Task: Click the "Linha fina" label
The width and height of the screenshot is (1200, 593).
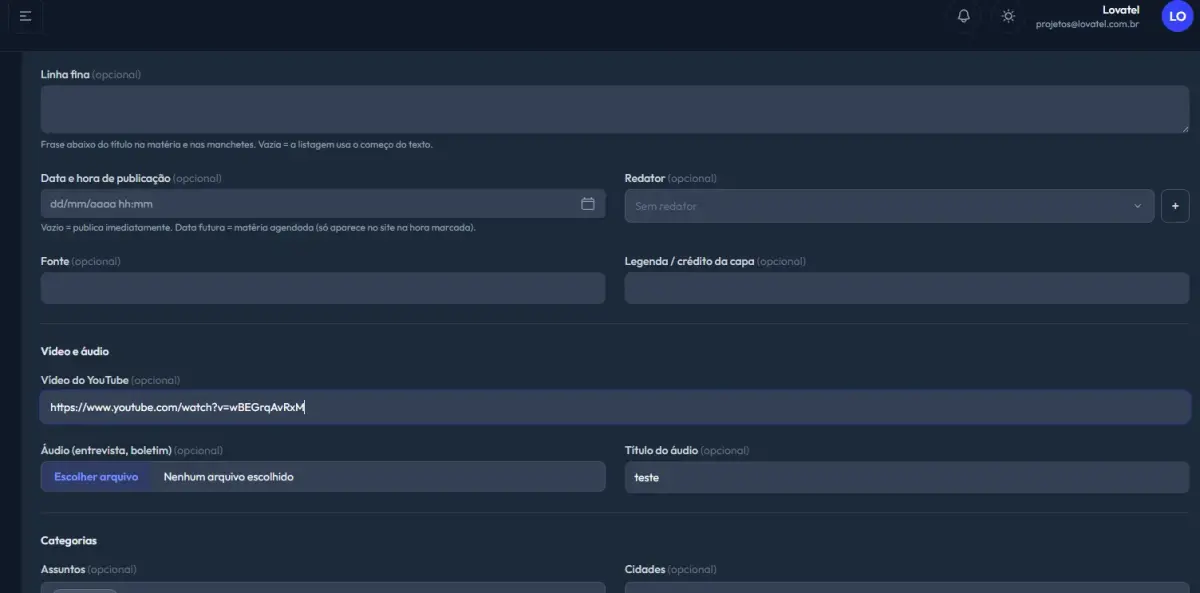Action: point(65,75)
